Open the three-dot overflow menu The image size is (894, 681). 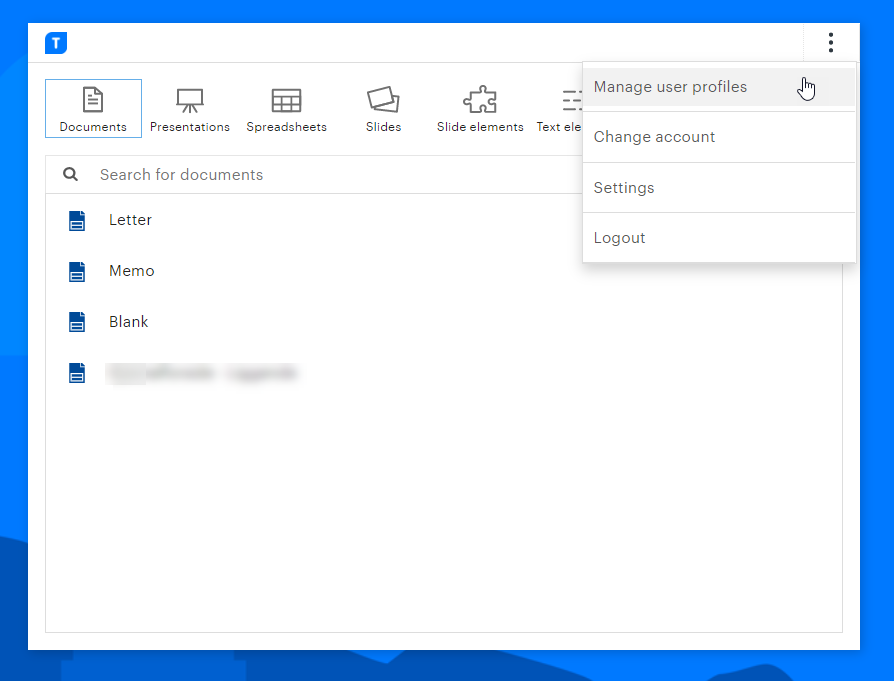click(831, 43)
